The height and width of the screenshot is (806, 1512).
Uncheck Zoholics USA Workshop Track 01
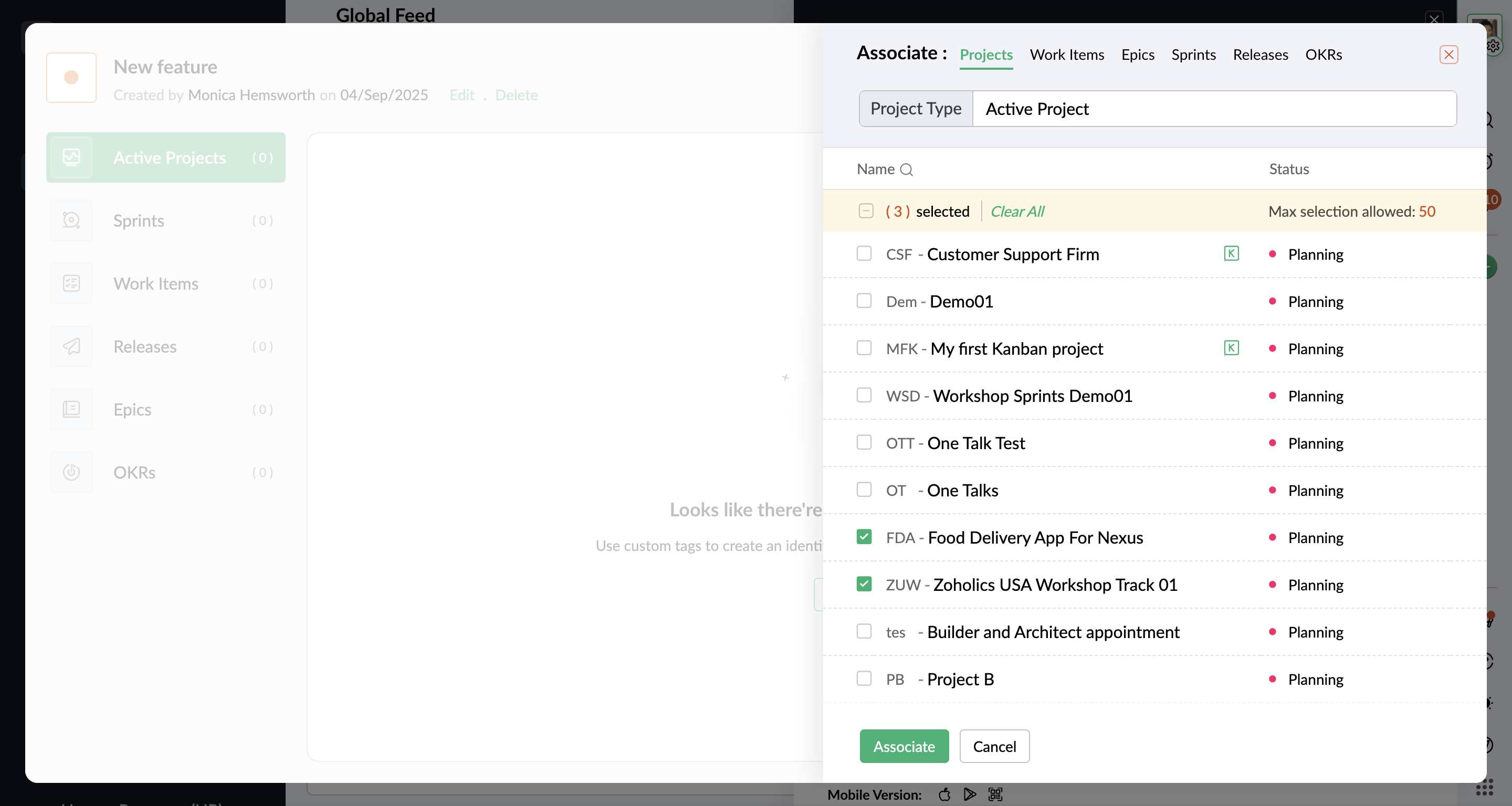tap(864, 584)
